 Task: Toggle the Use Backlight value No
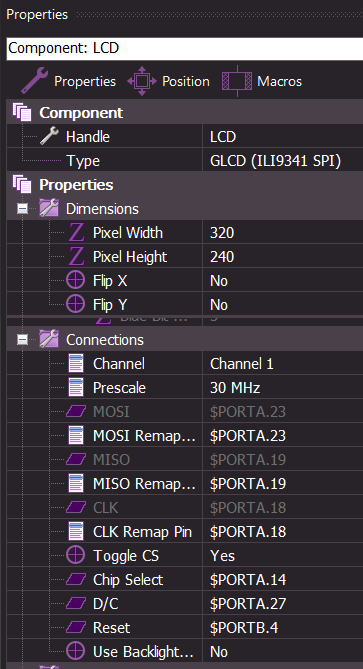(x=283, y=651)
